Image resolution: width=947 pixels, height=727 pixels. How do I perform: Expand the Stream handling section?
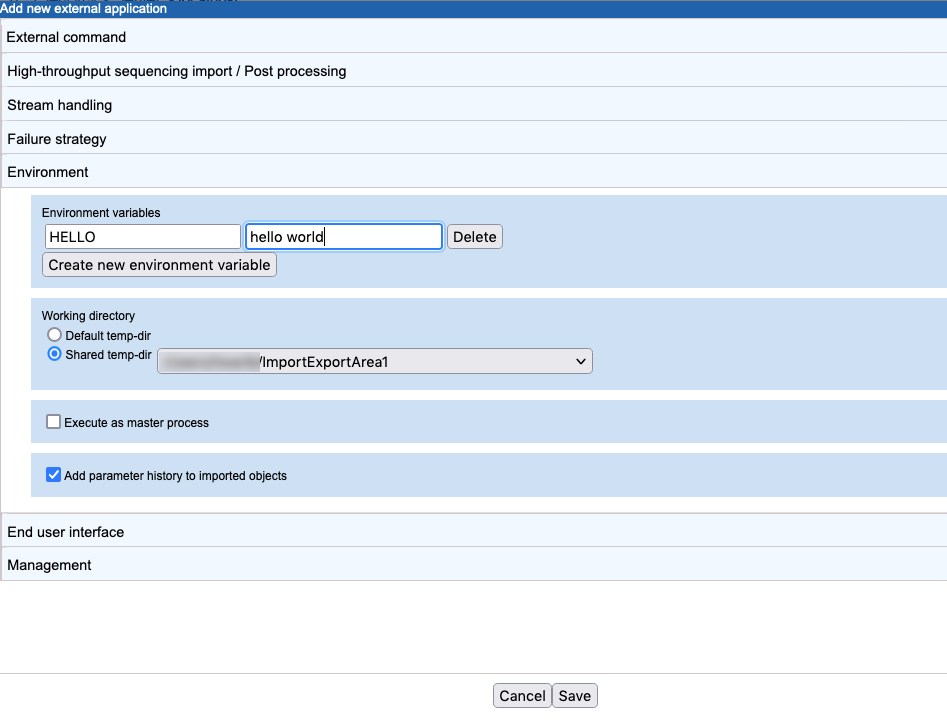click(x=60, y=105)
